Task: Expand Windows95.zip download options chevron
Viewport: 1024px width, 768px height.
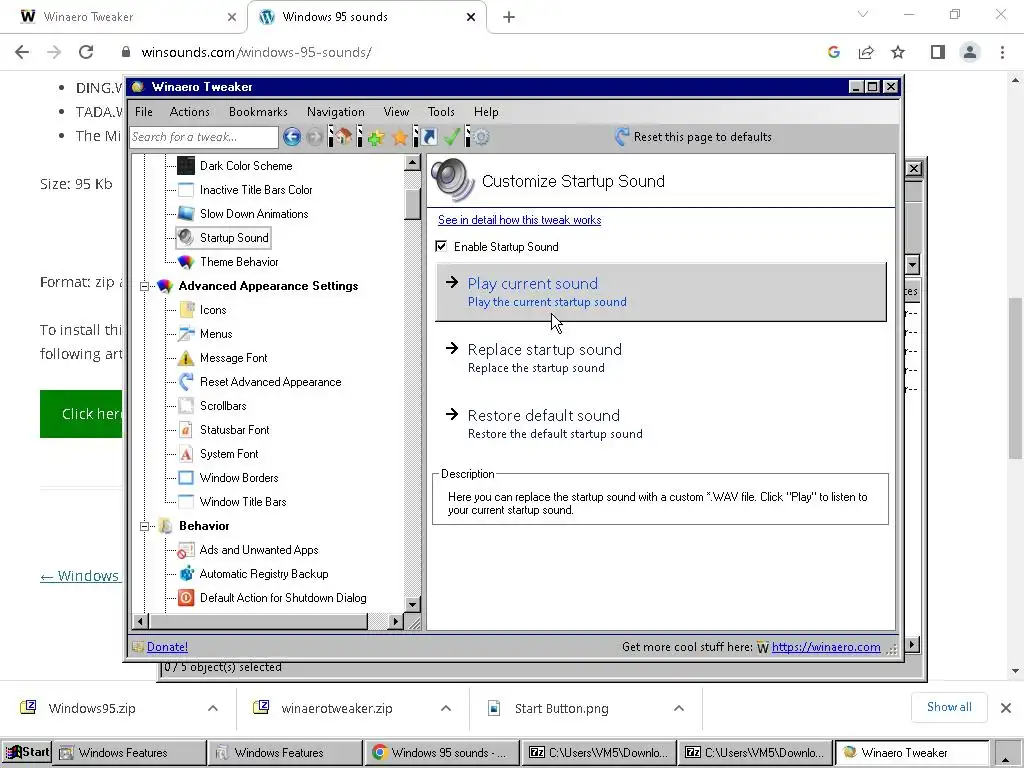Action: point(213,709)
